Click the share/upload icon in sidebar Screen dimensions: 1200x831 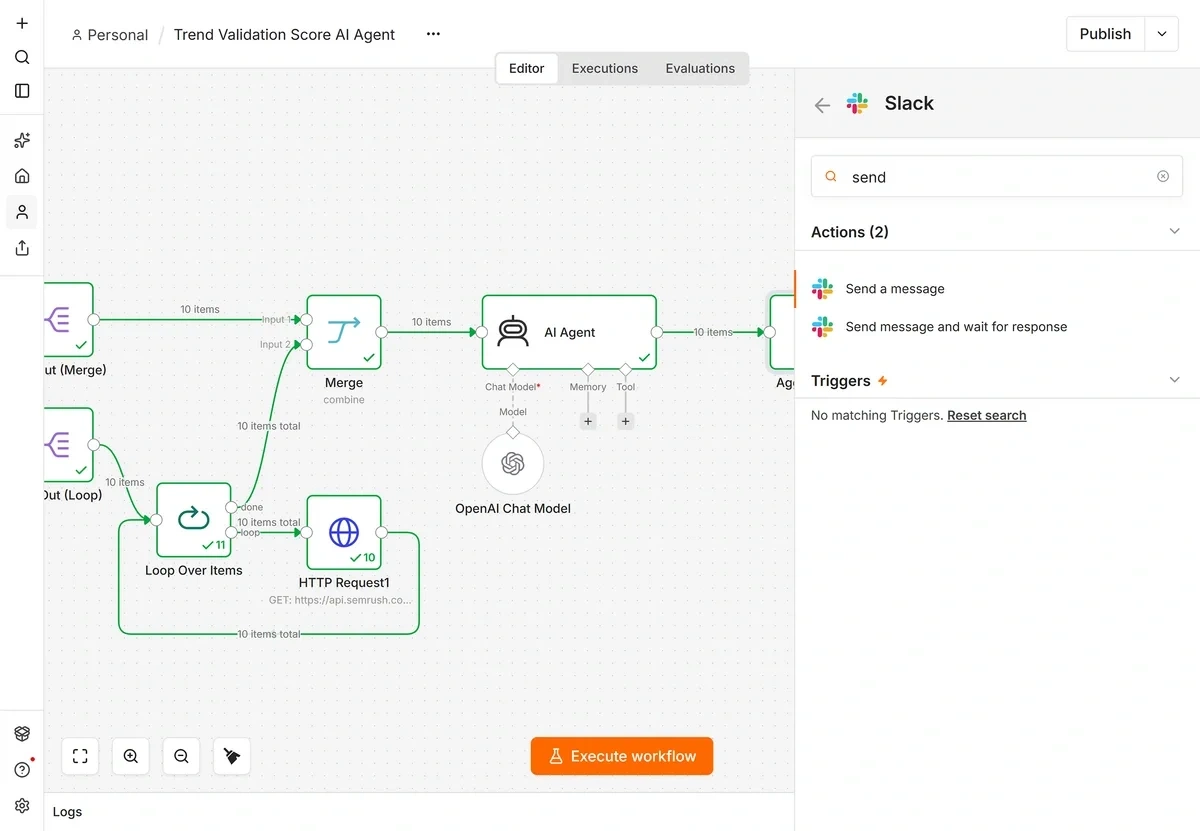[22, 248]
